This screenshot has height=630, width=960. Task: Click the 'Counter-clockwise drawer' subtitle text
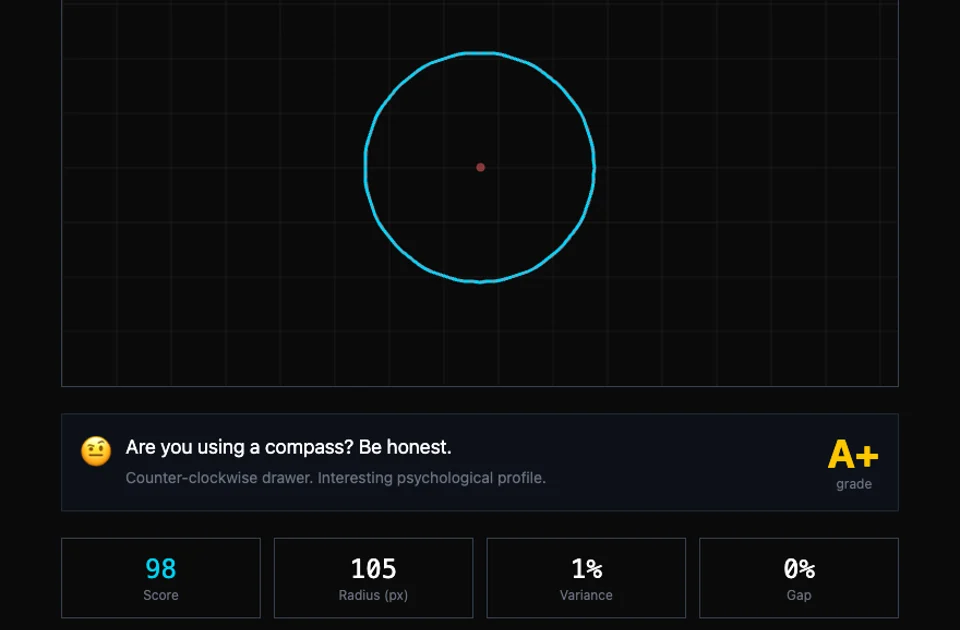pos(336,478)
